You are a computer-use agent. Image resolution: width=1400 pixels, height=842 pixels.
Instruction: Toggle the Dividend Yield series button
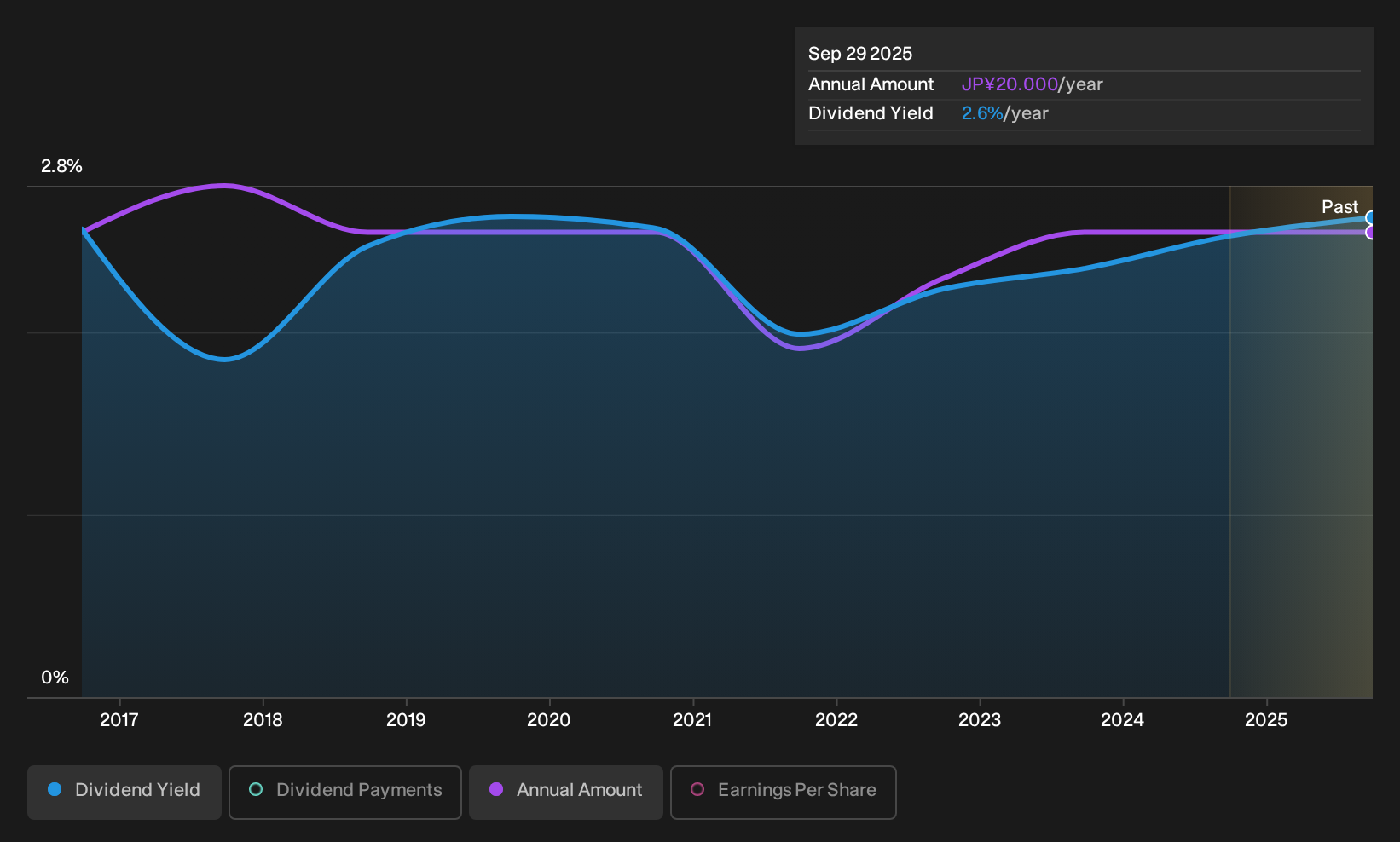click(x=124, y=792)
